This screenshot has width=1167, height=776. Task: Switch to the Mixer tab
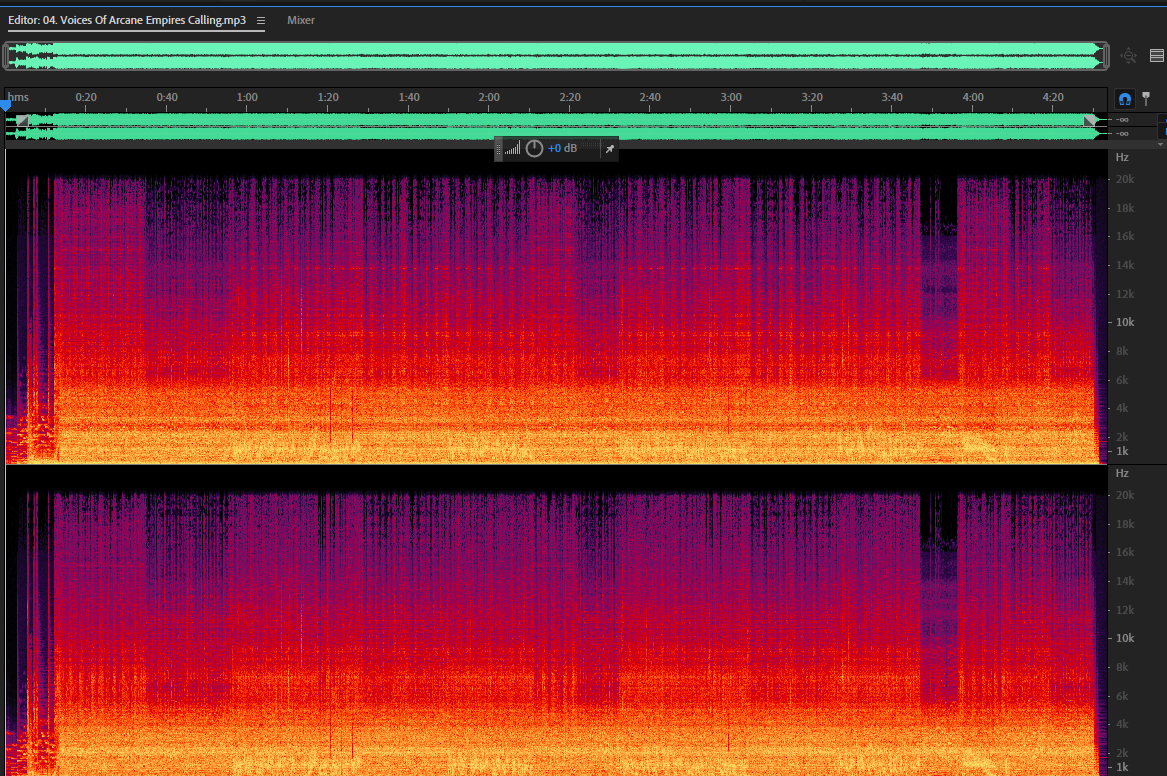[301, 20]
